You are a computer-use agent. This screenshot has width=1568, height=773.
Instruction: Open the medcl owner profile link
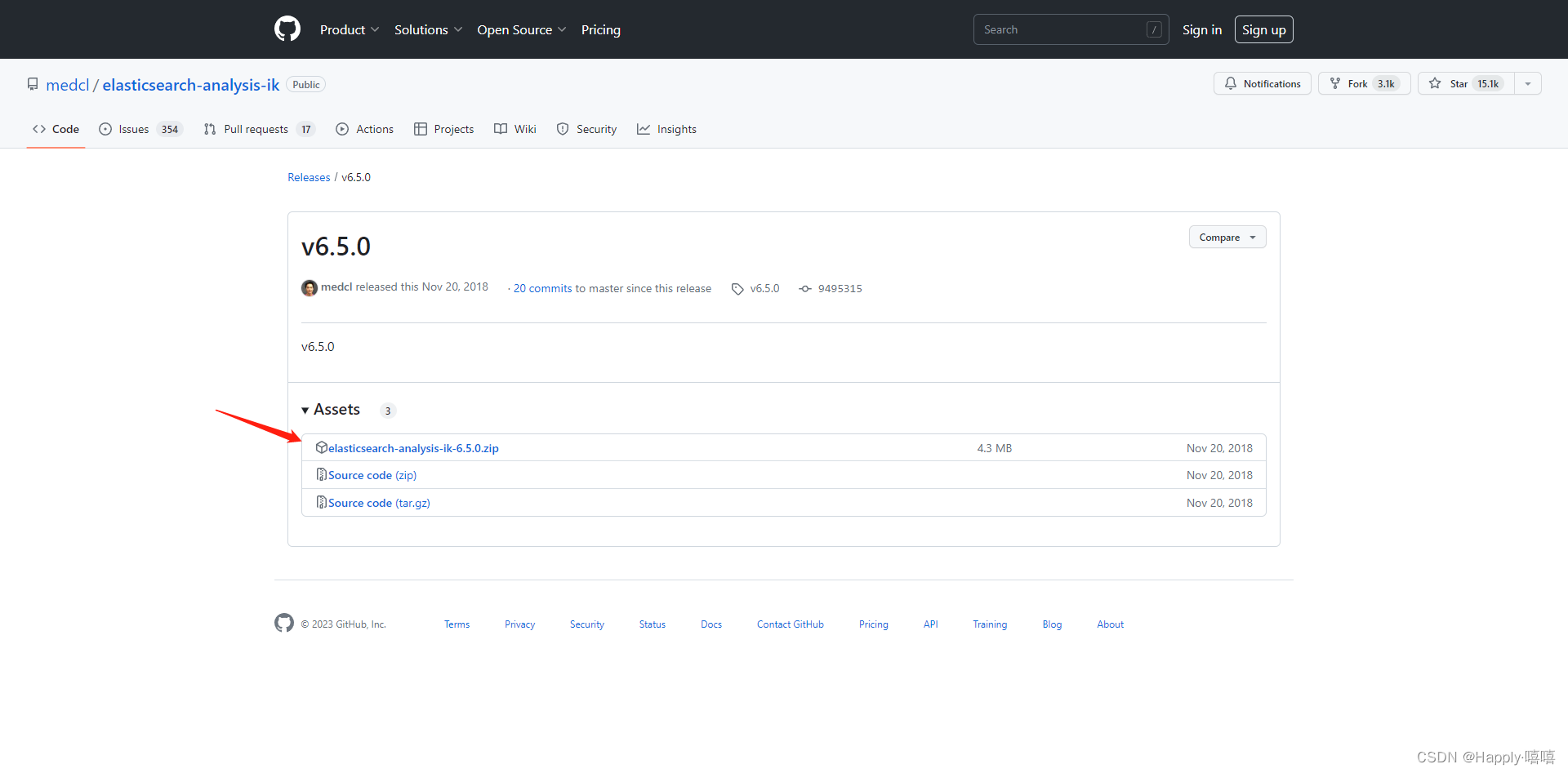tap(67, 85)
